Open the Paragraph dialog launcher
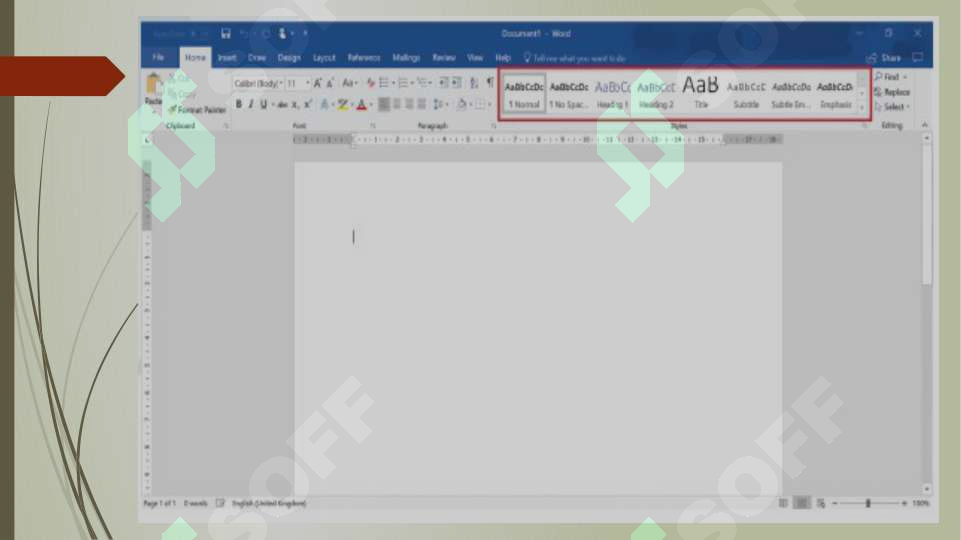961x540 pixels. coord(493,126)
